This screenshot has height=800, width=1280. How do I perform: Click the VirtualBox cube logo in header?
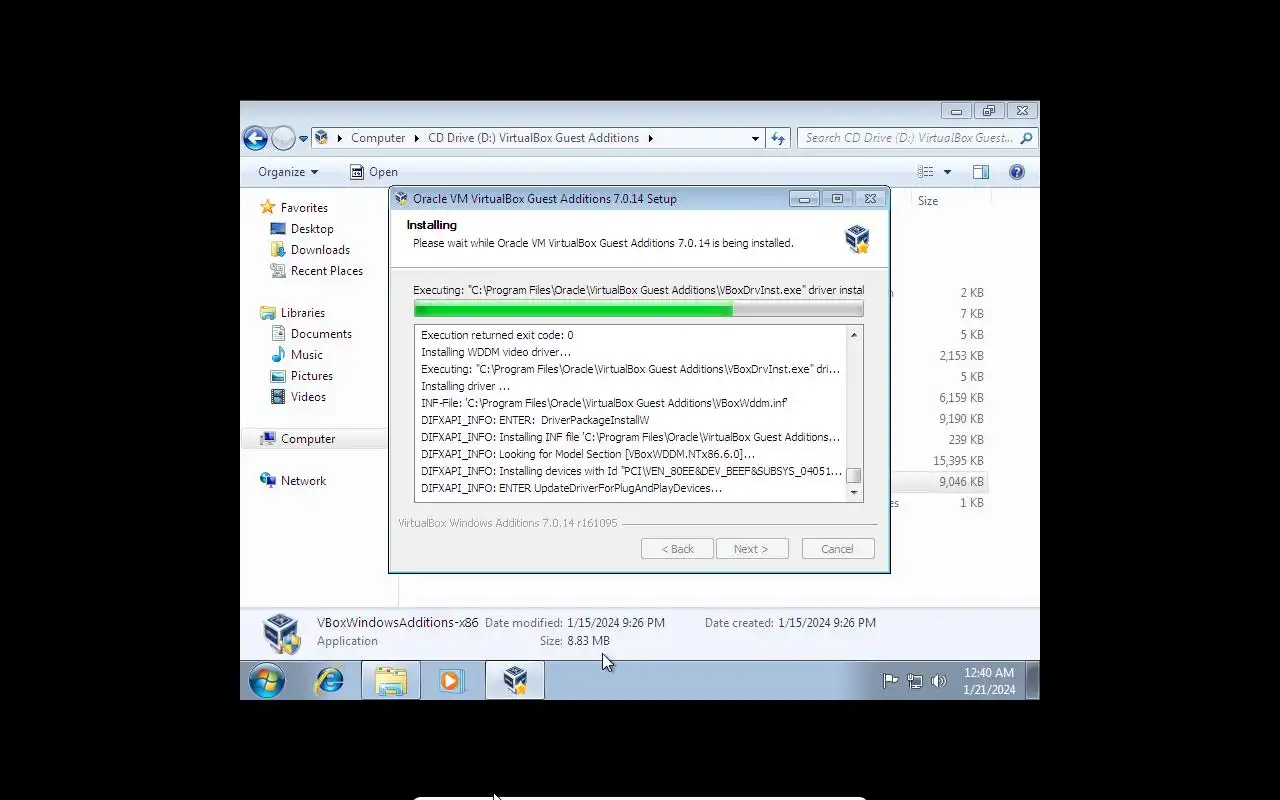(857, 238)
